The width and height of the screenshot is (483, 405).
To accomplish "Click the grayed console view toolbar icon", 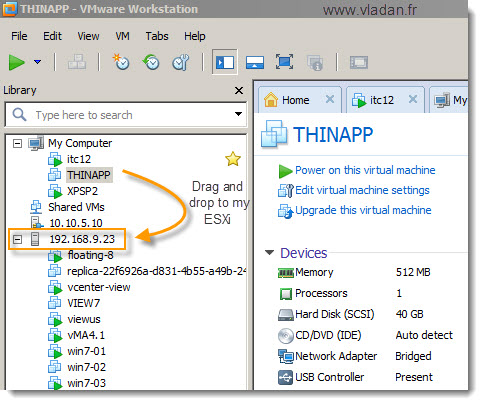I will [x=359, y=62].
